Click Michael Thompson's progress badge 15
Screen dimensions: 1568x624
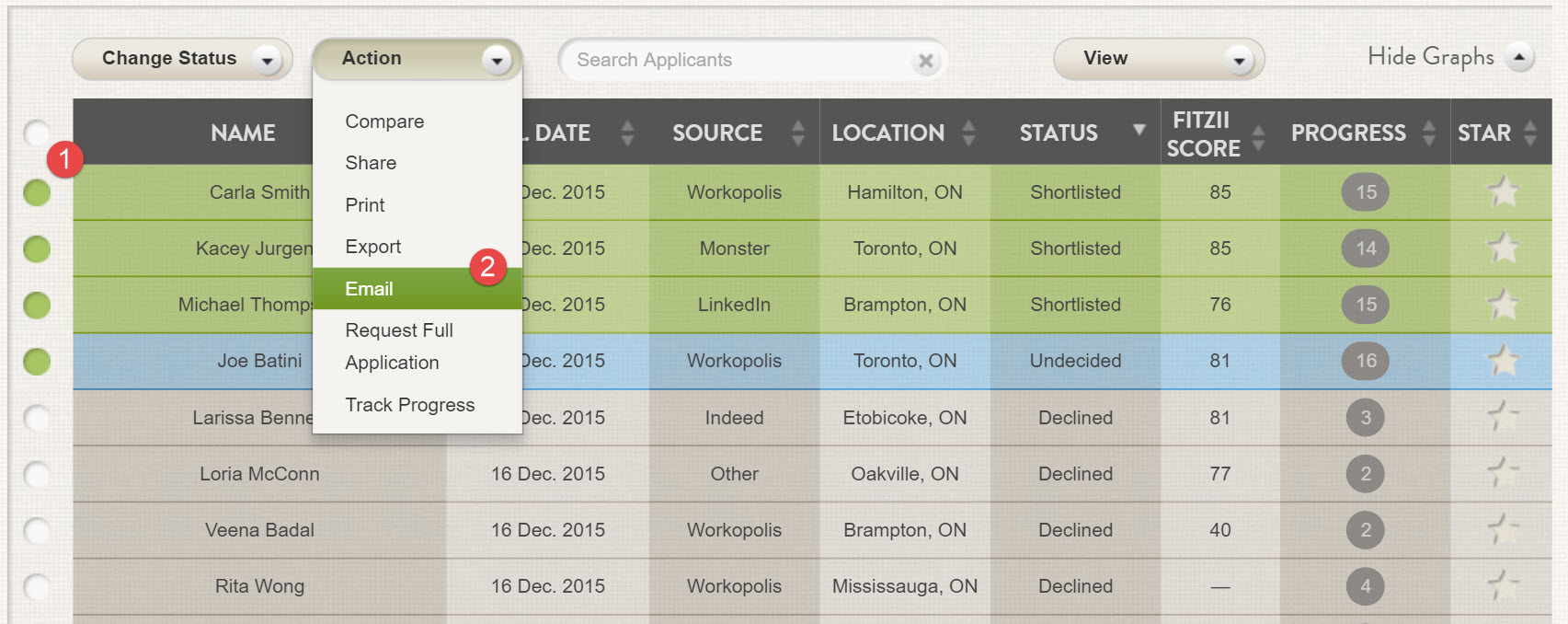point(1366,305)
